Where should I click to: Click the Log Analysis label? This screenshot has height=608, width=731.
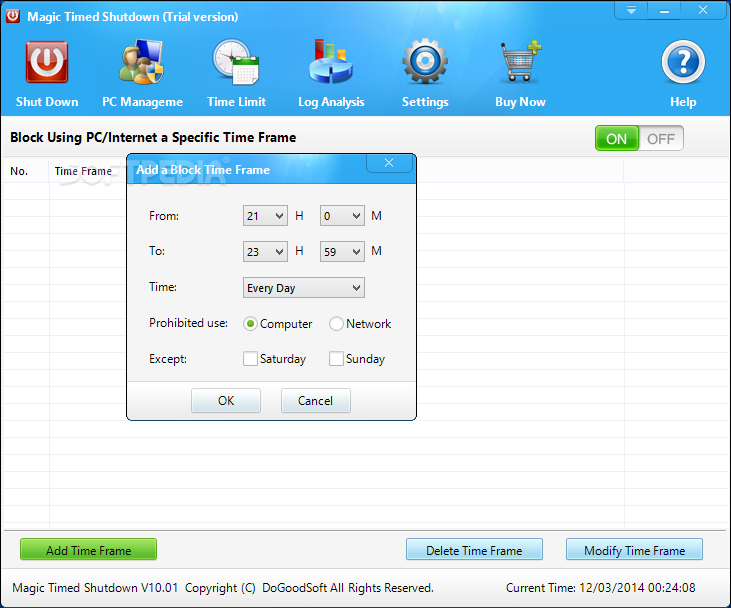pyautogui.click(x=331, y=102)
